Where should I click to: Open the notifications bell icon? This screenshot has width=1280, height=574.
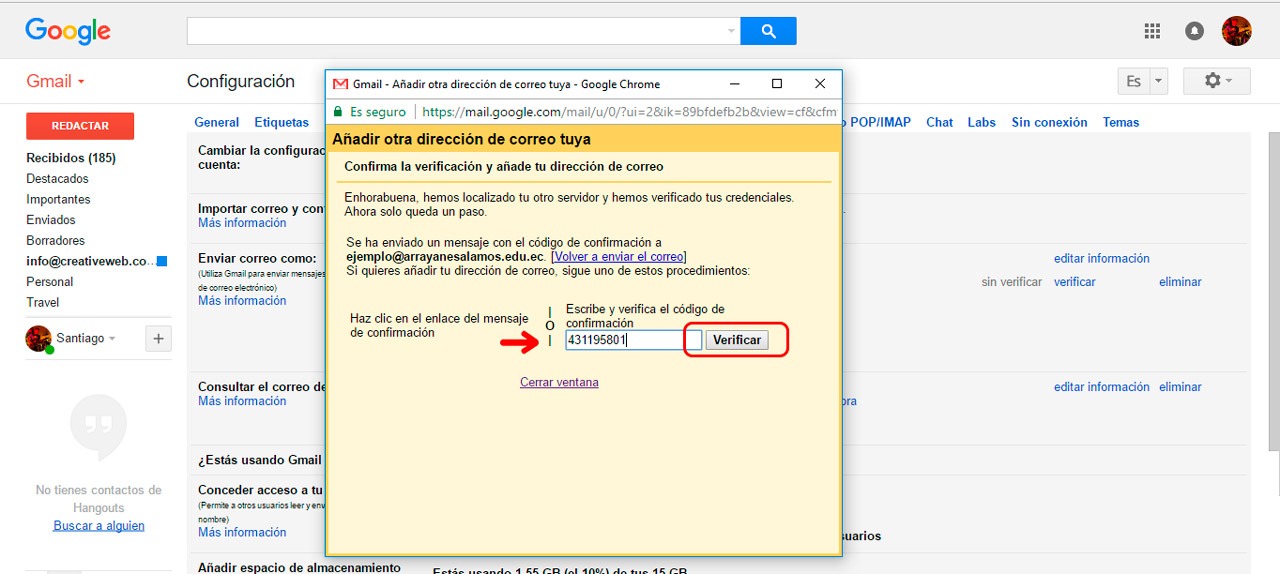click(1194, 31)
